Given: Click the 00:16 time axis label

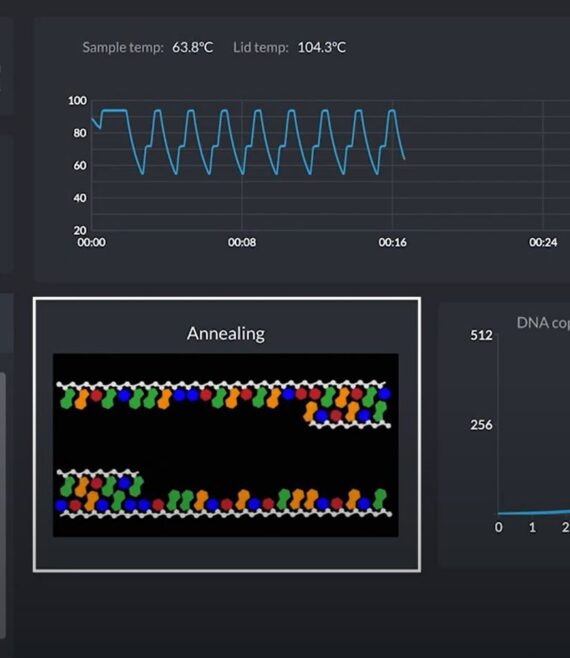Looking at the screenshot, I should [x=392, y=243].
